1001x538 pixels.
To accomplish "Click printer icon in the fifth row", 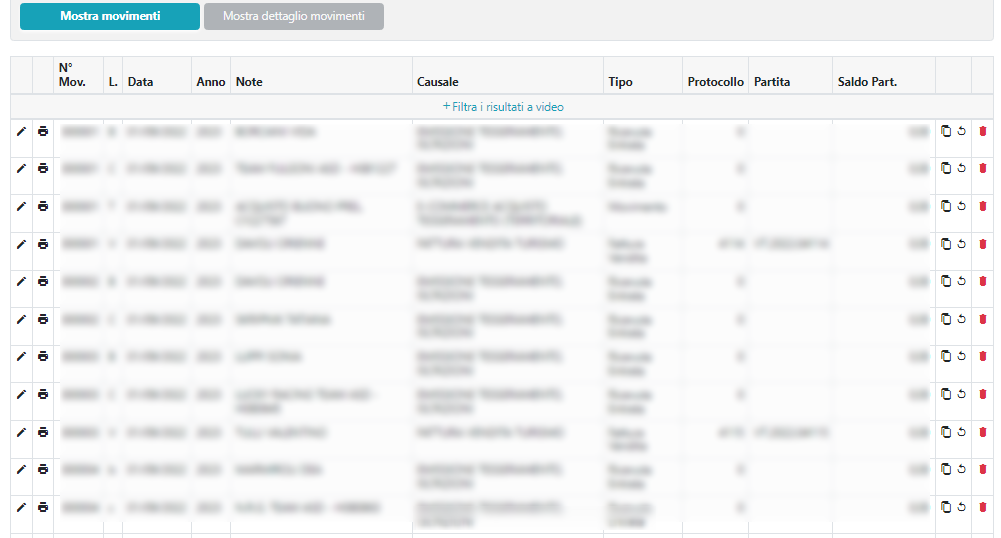I will (43, 281).
